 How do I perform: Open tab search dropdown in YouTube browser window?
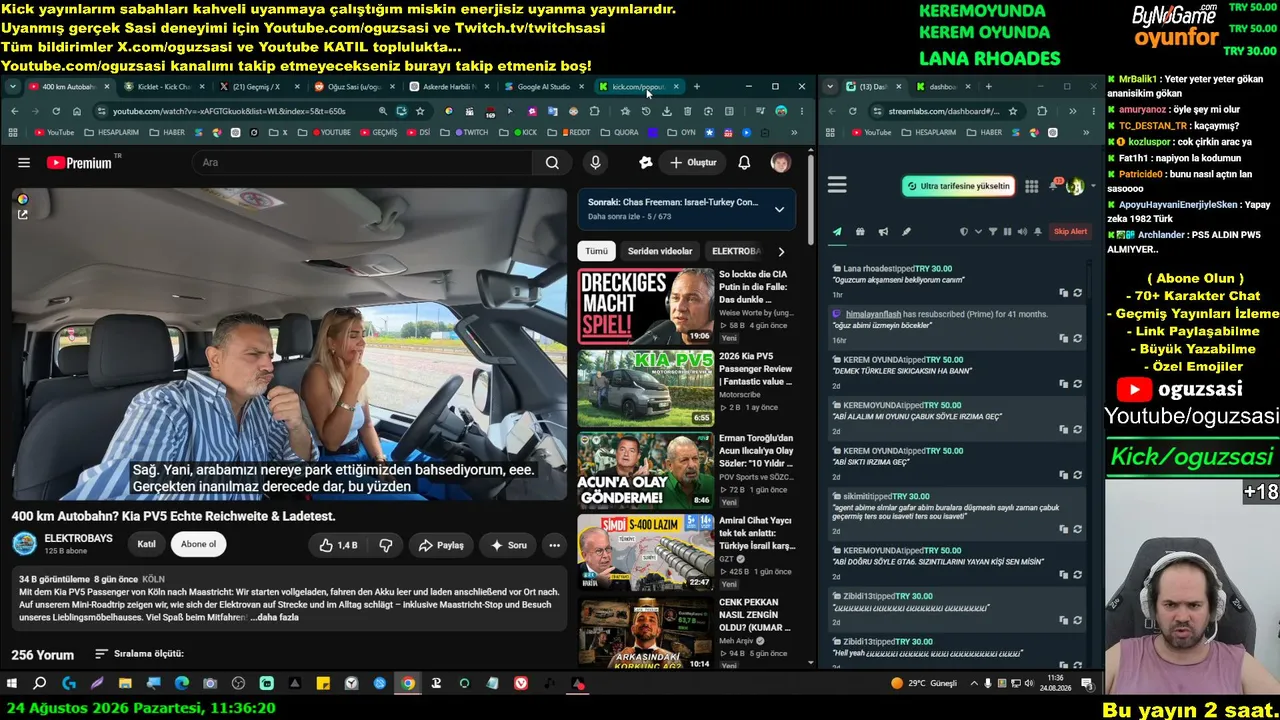coord(12,87)
